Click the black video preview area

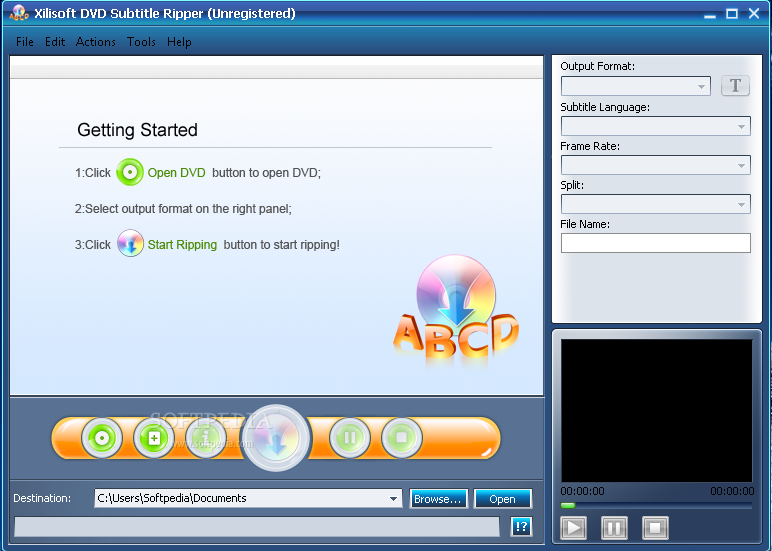tap(657, 410)
